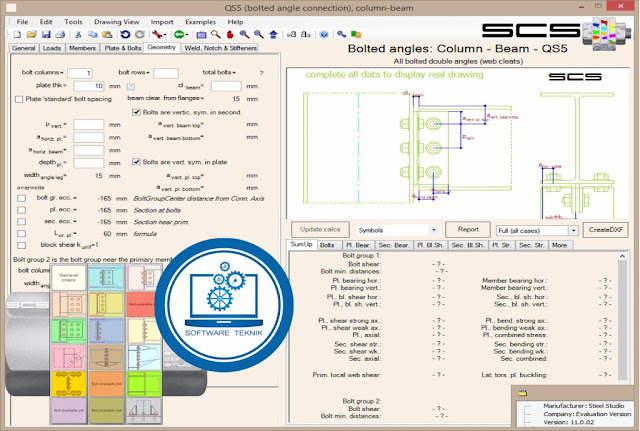Viewport: 640px width, 431px height.
Task: Select the plain magnifier zoom tool
Action: point(216,34)
